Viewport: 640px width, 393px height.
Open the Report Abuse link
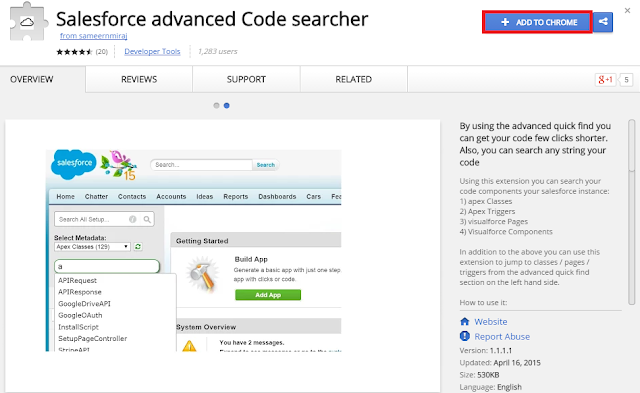point(502,337)
